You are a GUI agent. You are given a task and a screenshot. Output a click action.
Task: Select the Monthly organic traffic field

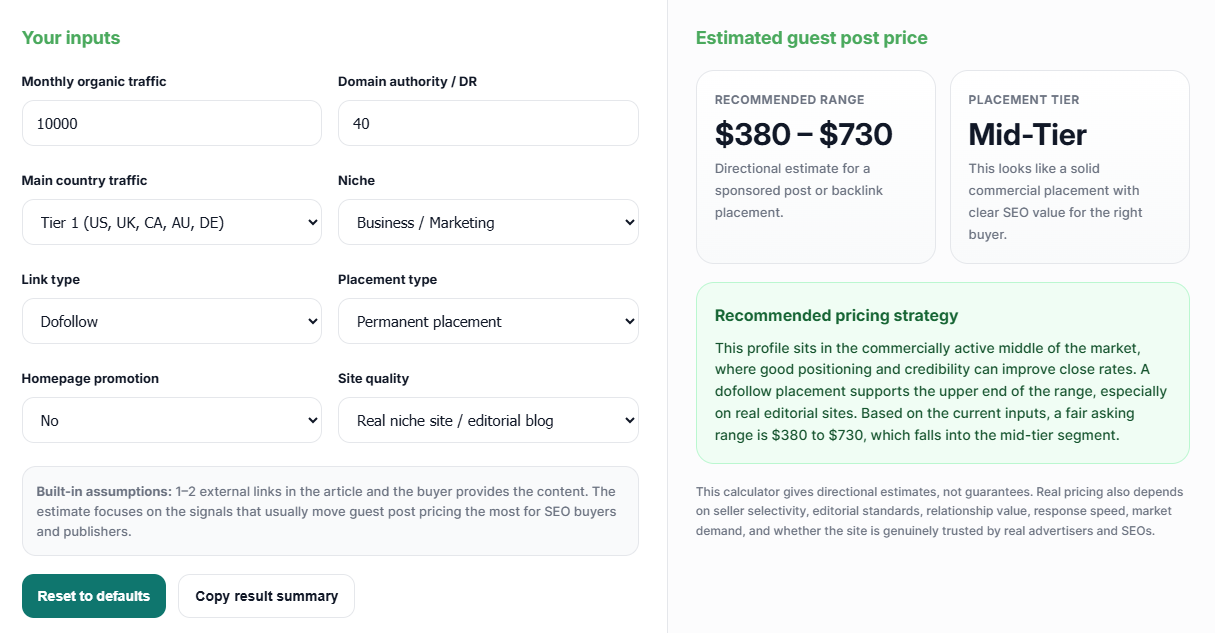(171, 122)
